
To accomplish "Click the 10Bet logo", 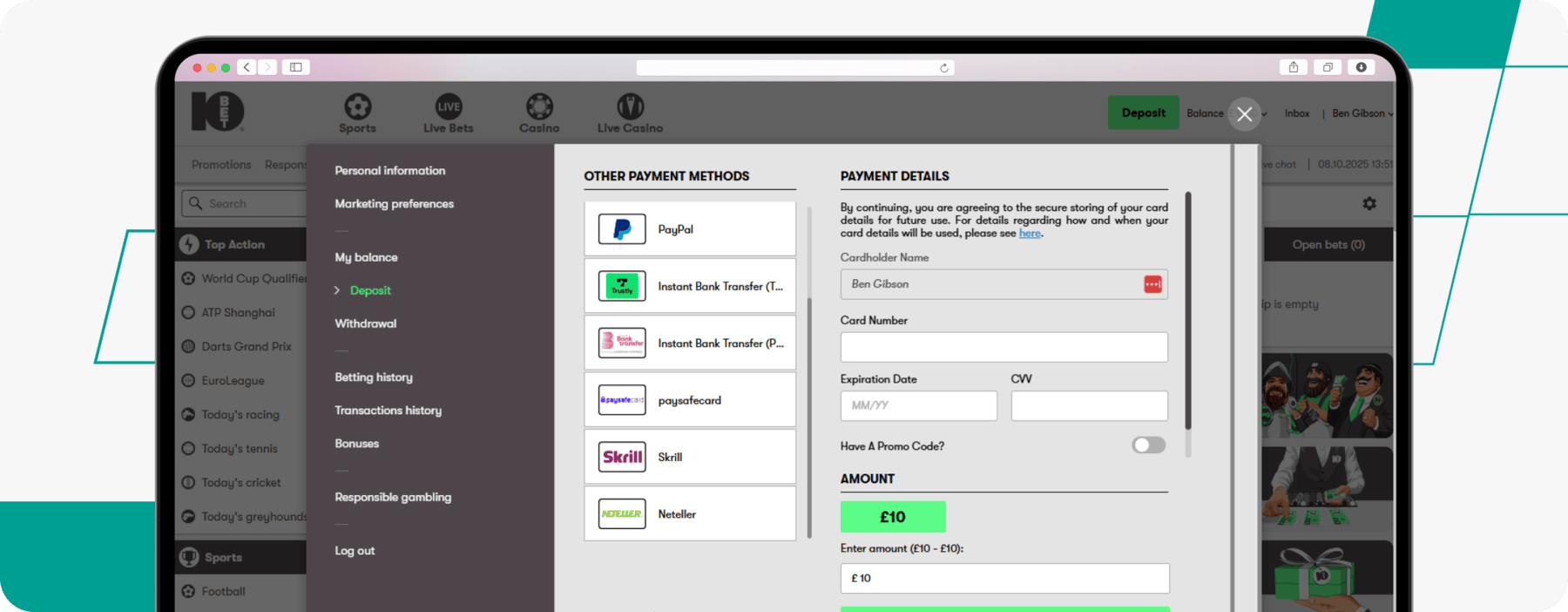I will coord(218,112).
